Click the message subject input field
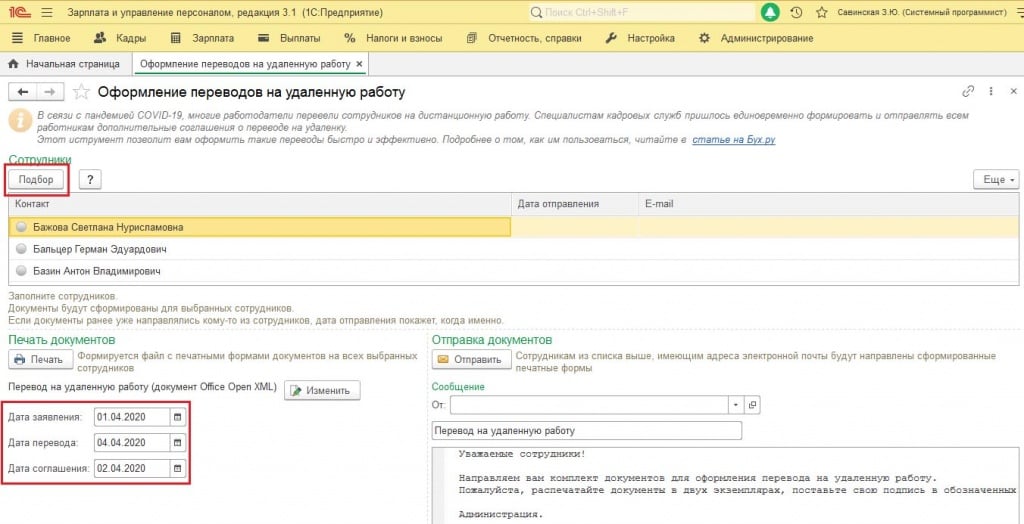The width and height of the screenshot is (1024, 524). [586, 431]
